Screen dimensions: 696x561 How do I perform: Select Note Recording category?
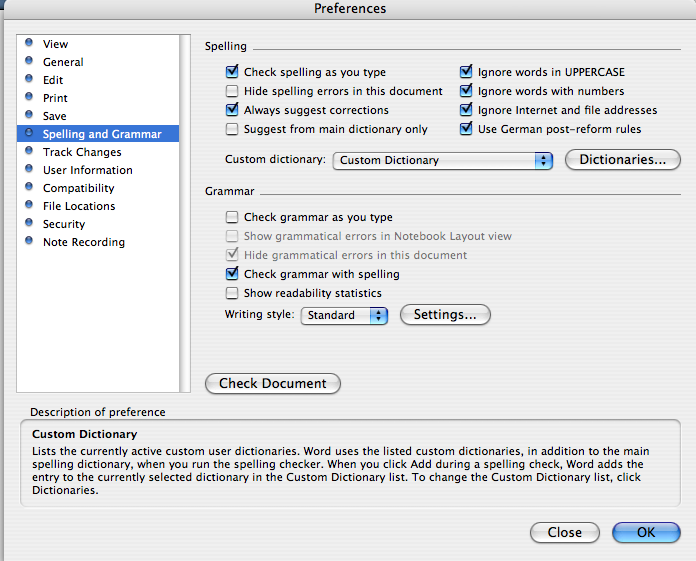tap(98, 242)
